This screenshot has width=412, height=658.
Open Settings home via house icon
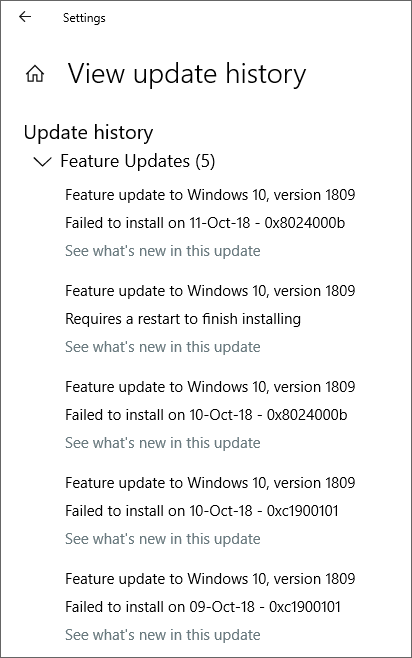pyautogui.click(x=35, y=74)
